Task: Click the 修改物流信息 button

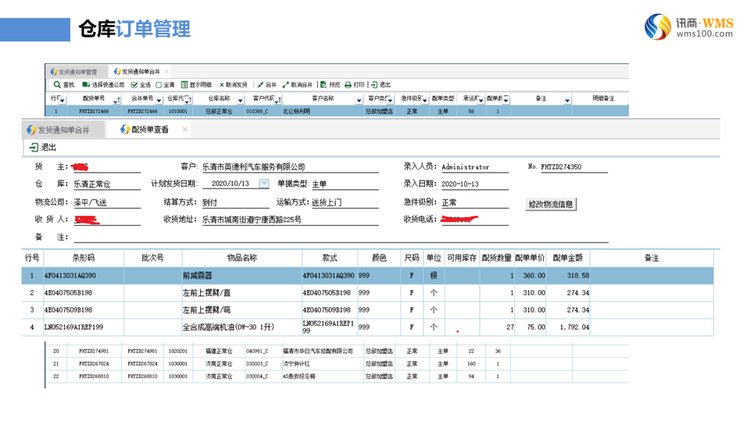Action: pos(551,204)
